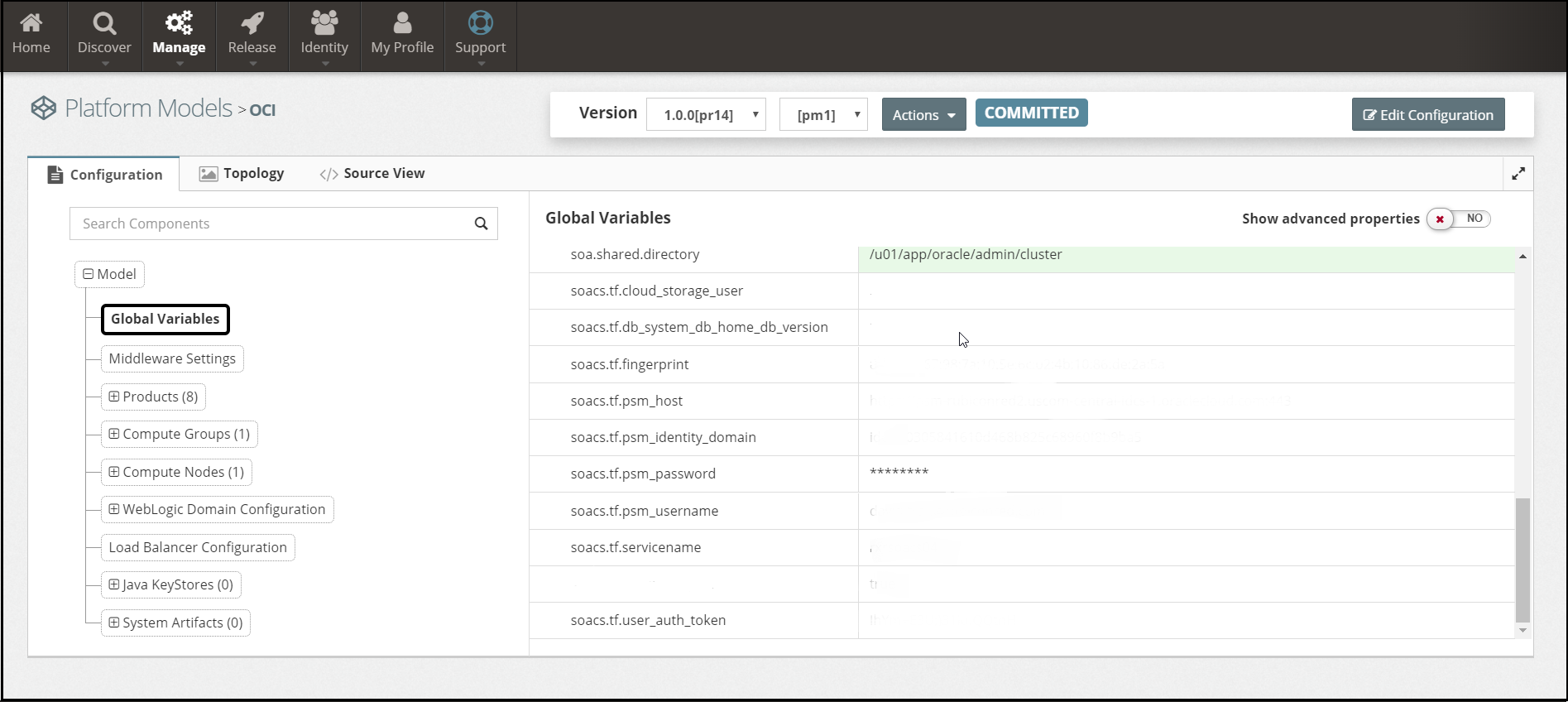Click the search magnifier in Search Components

pyautogui.click(x=481, y=224)
